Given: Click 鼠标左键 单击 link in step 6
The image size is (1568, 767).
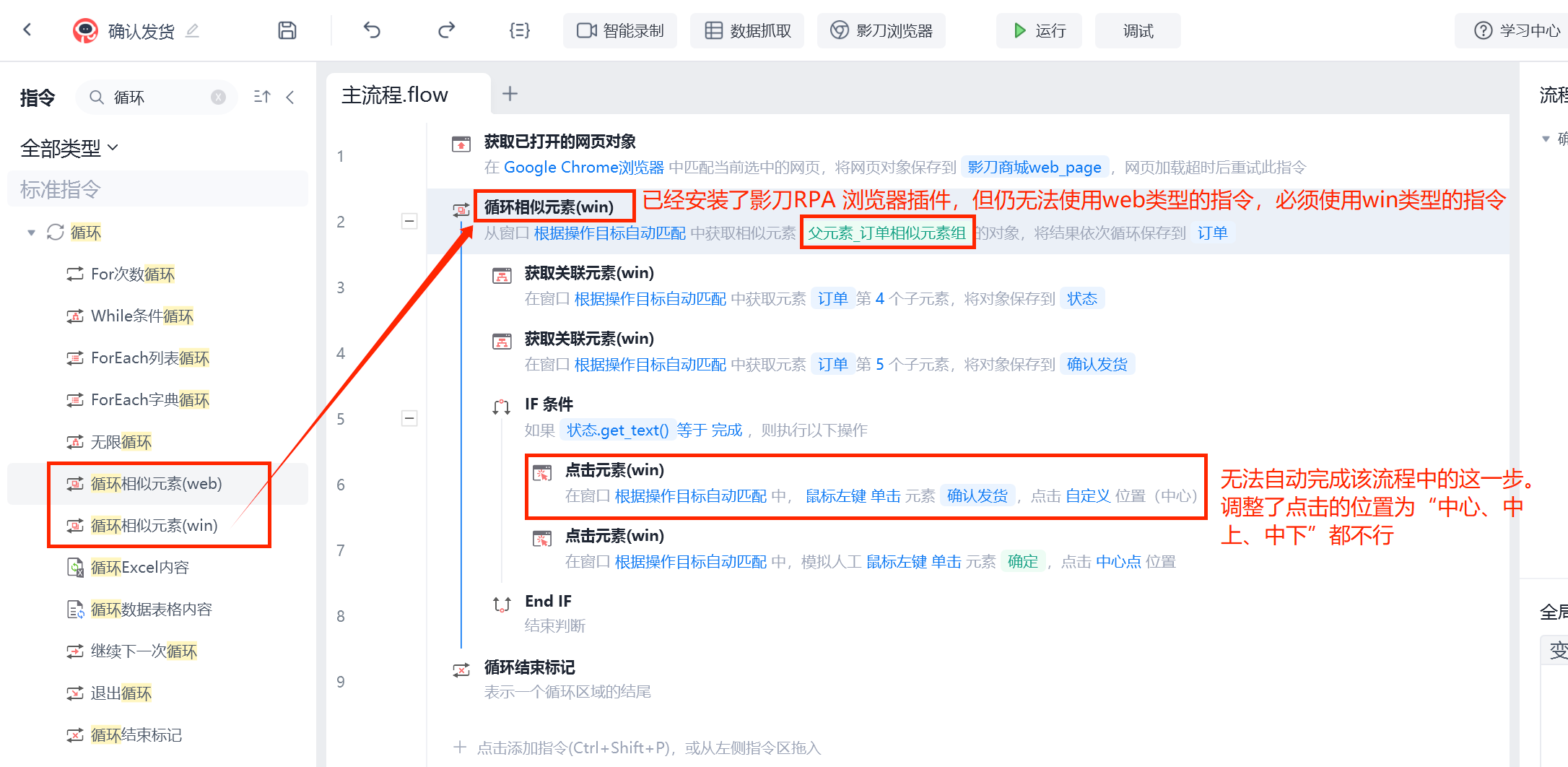Looking at the screenshot, I should pyautogui.click(x=853, y=496).
